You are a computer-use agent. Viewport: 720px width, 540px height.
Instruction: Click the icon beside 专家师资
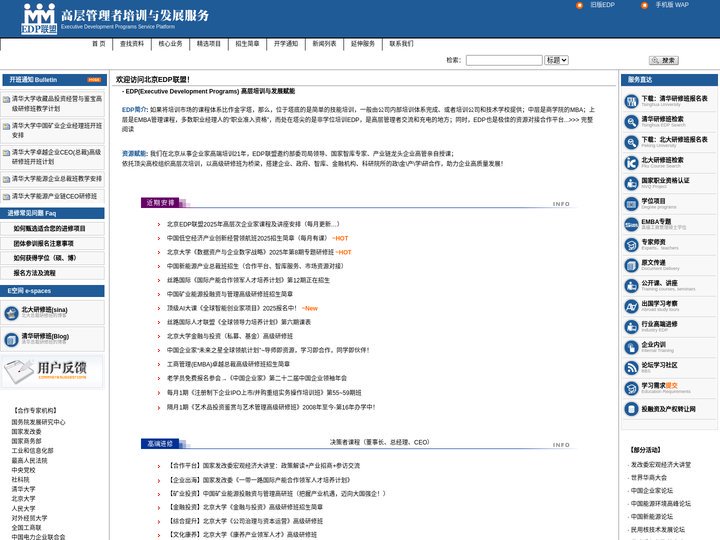pos(631,245)
